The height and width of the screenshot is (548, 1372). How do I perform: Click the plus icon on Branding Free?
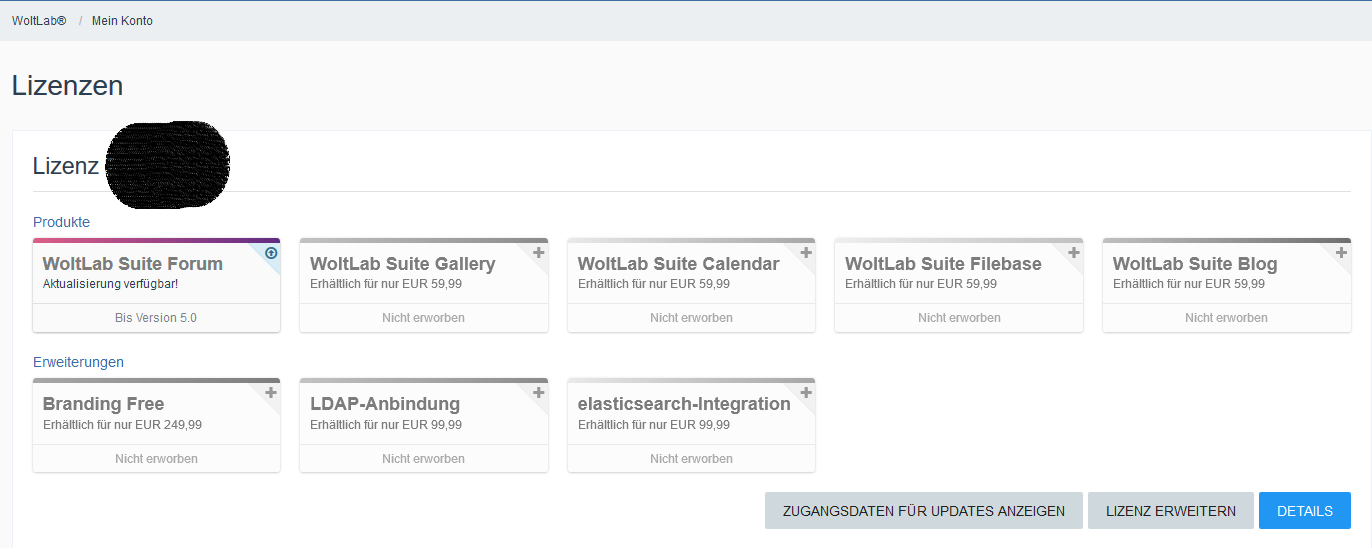coord(271,393)
